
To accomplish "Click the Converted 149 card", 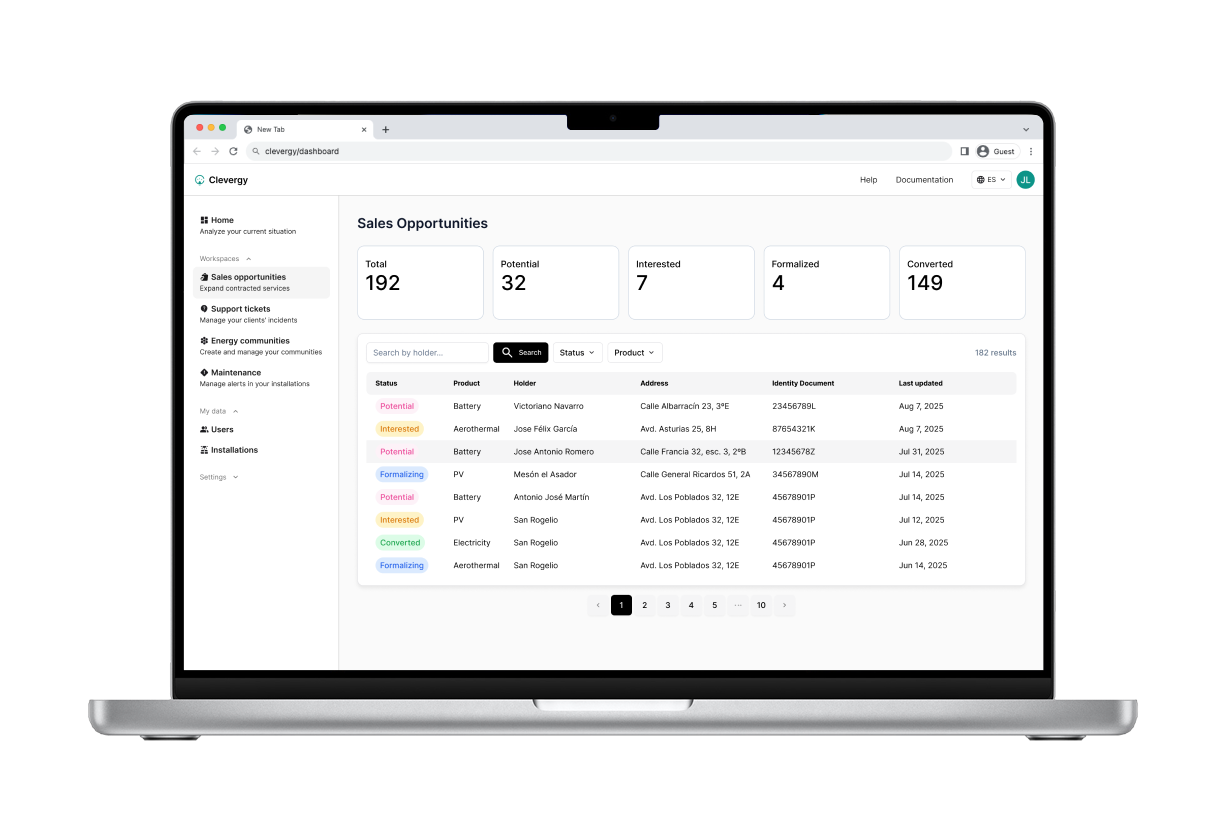I will [x=962, y=283].
